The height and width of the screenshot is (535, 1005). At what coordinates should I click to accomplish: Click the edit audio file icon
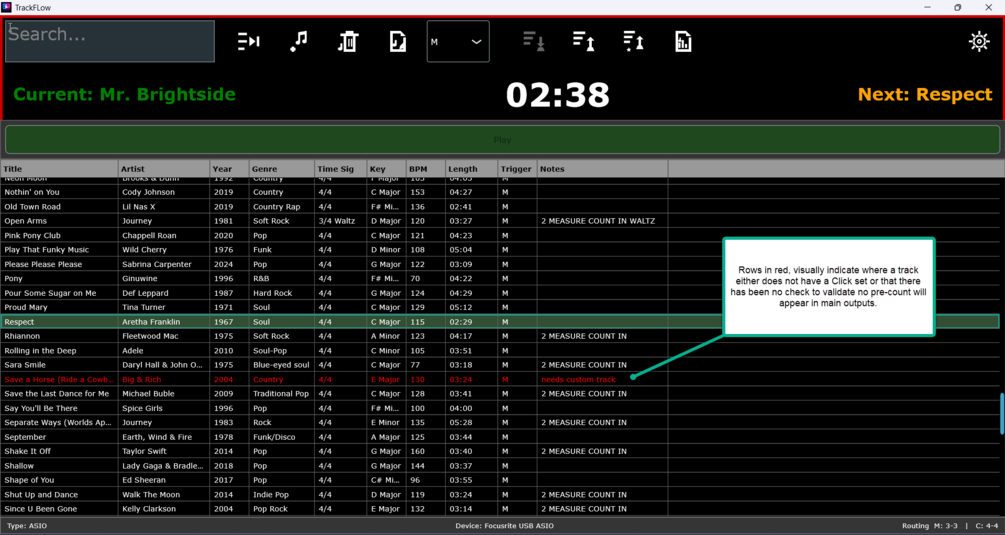[398, 42]
